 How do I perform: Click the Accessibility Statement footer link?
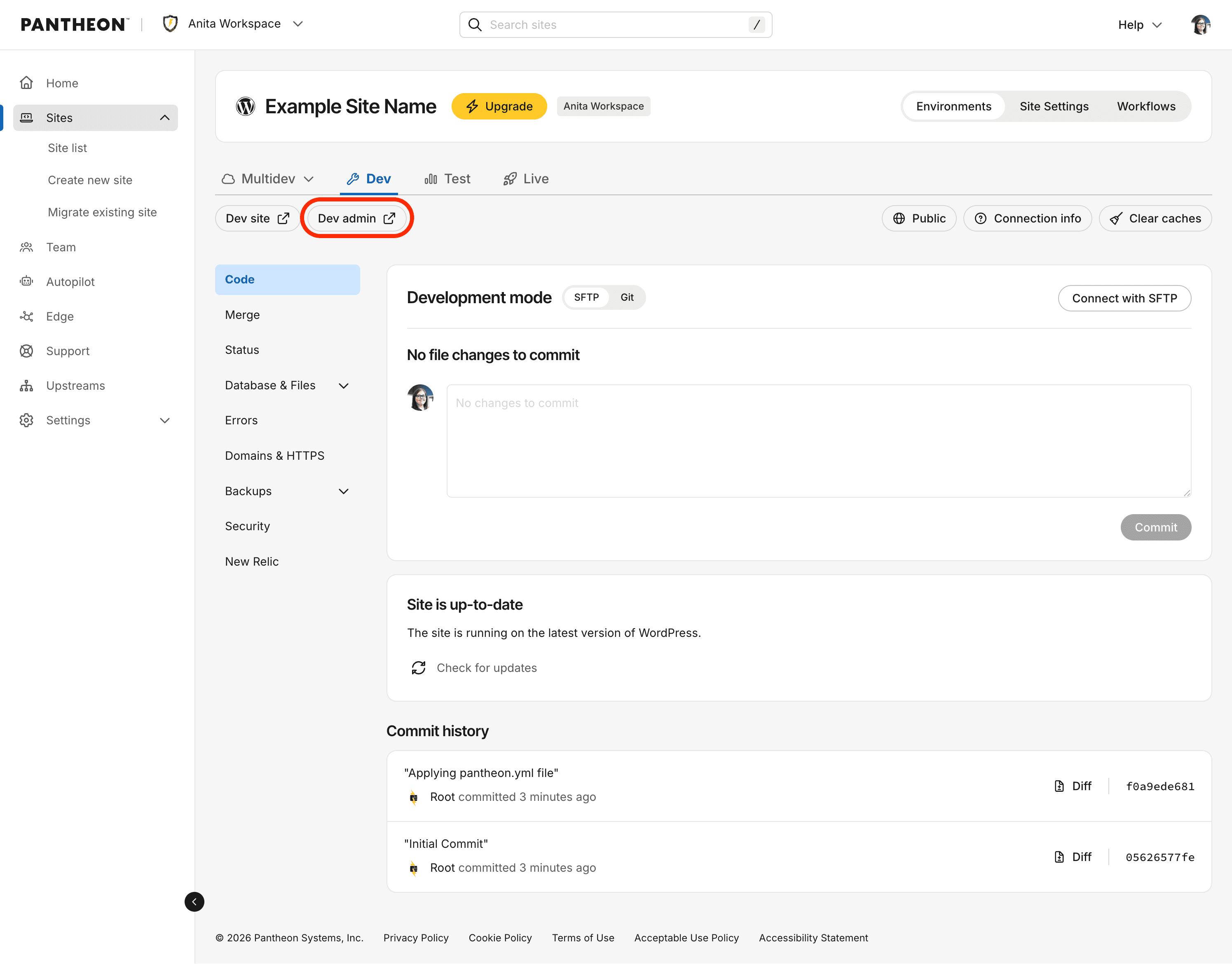[x=813, y=938]
